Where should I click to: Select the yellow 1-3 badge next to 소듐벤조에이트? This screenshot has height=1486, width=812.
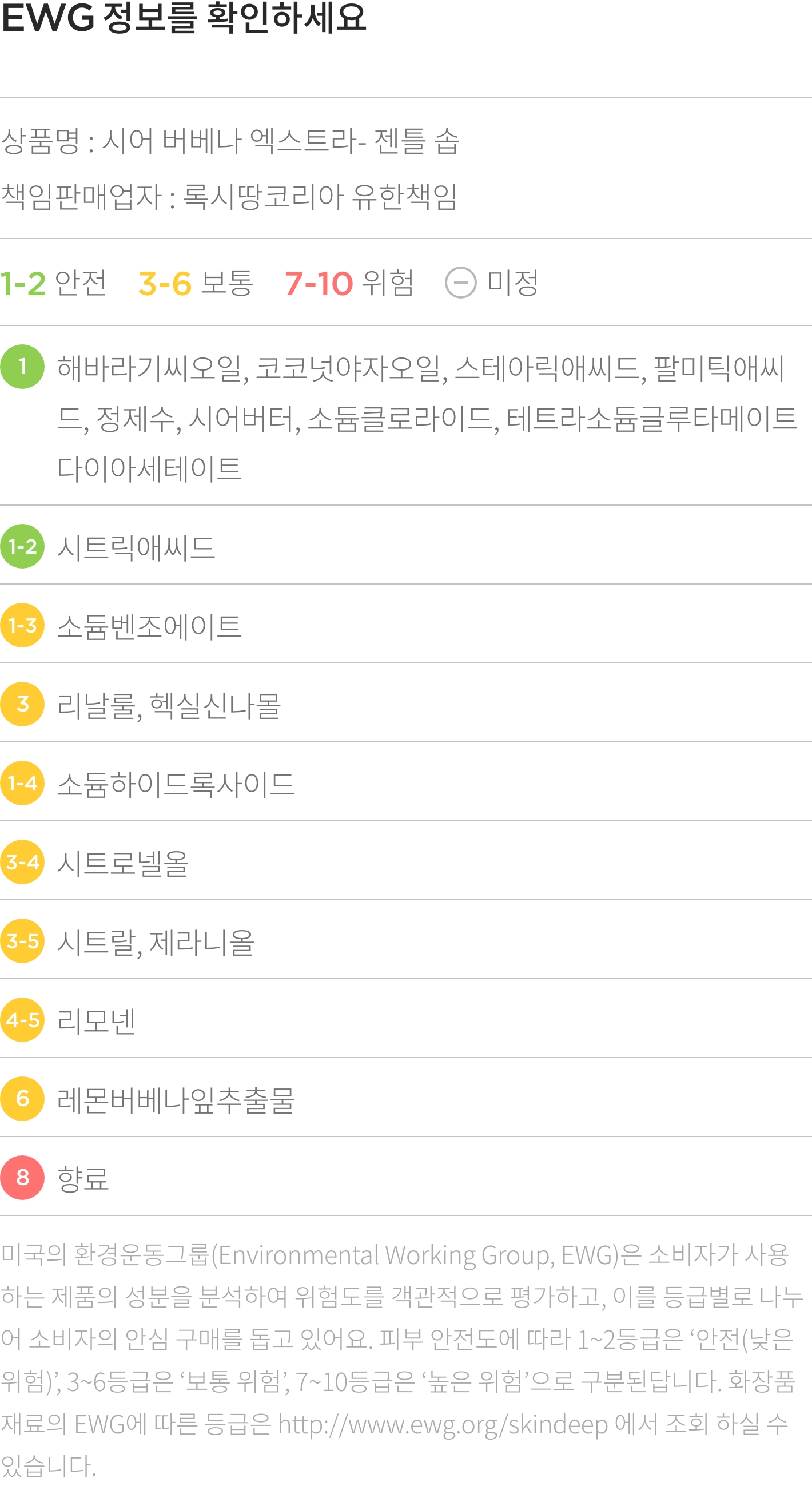(22, 625)
